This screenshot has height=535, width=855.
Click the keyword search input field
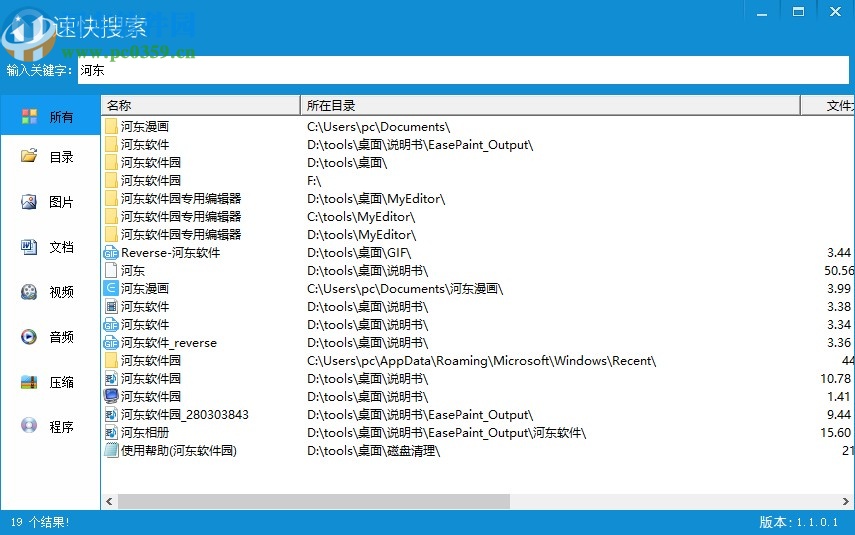[x=463, y=70]
